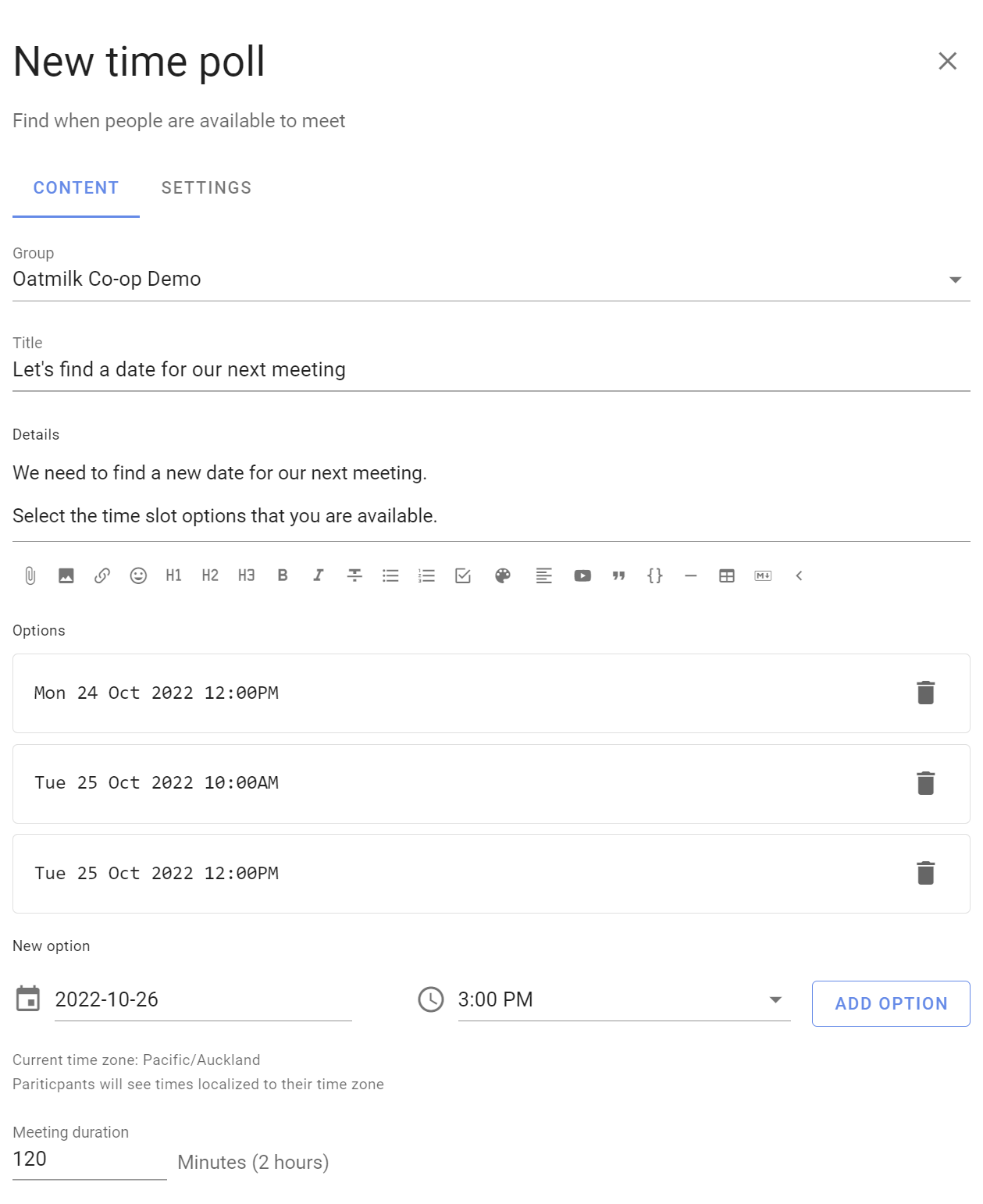Insert an image using the image icon
This screenshot has width=983, height=1204.
(66, 575)
